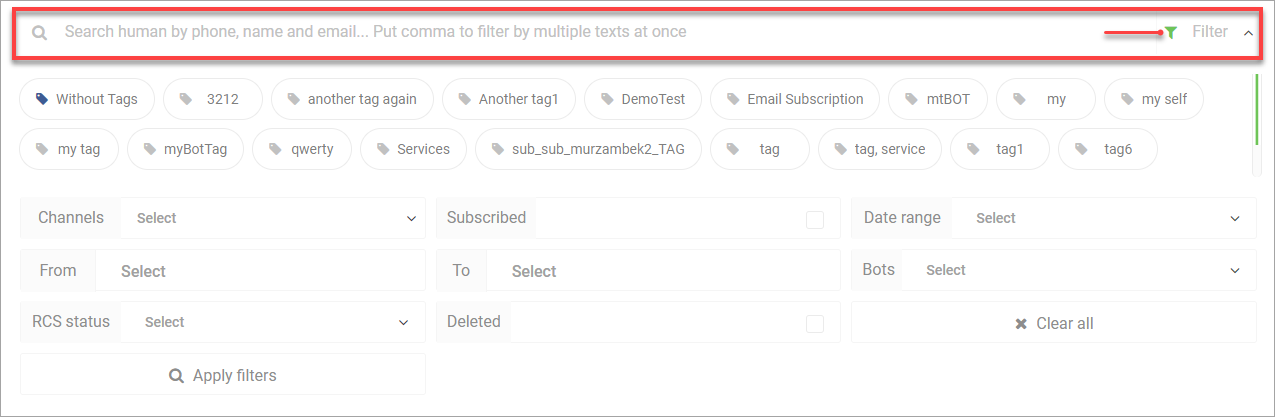This screenshot has width=1275, height=417.
Task: Select the 'Services' tag chip
Action: [x=413, y=149]
